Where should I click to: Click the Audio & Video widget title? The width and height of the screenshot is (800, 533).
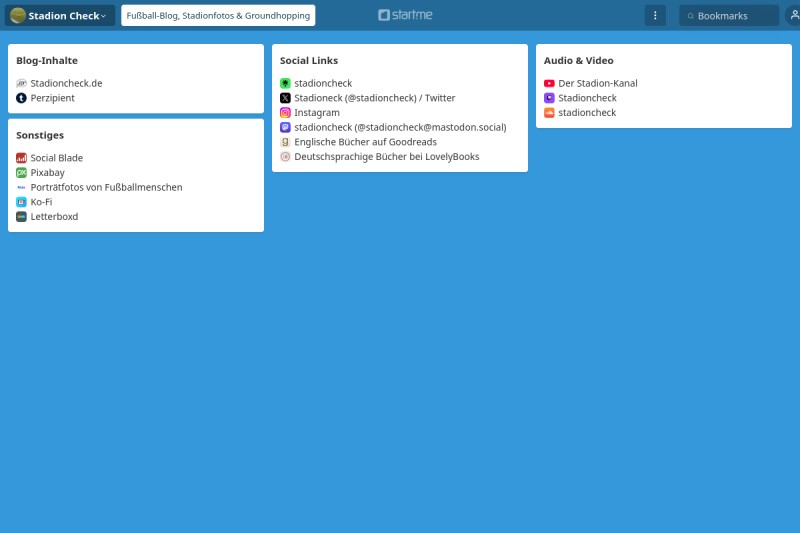[x=579, y=61]
